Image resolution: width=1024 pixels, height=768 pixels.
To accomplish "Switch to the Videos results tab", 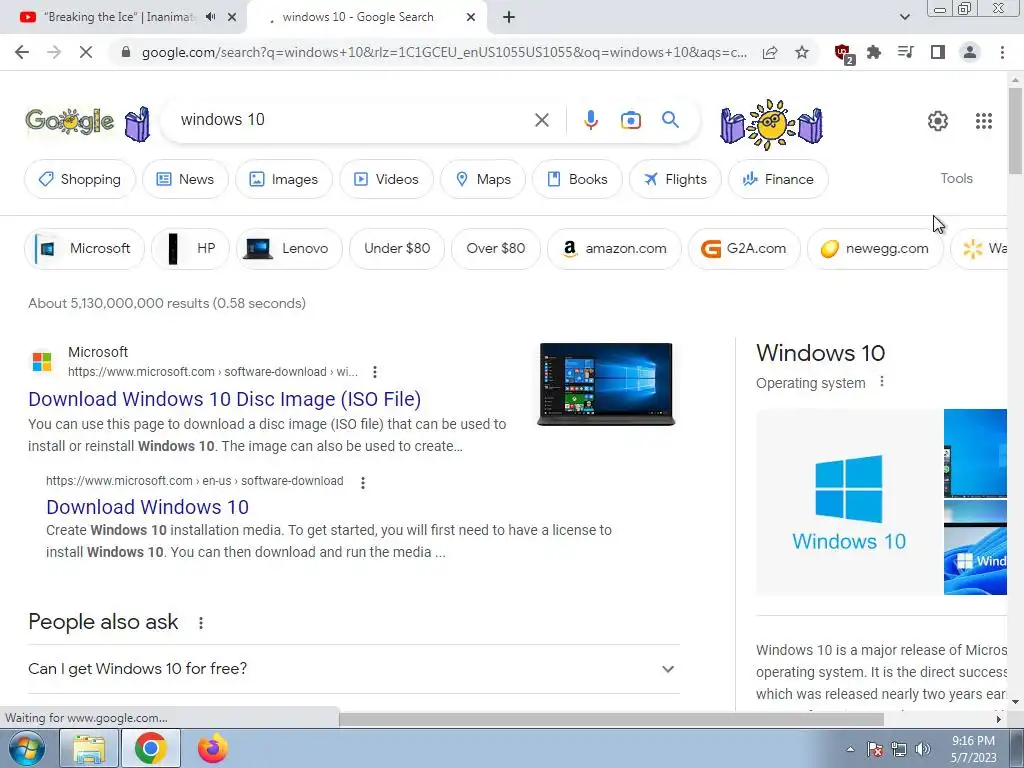I will coord(386,179).
